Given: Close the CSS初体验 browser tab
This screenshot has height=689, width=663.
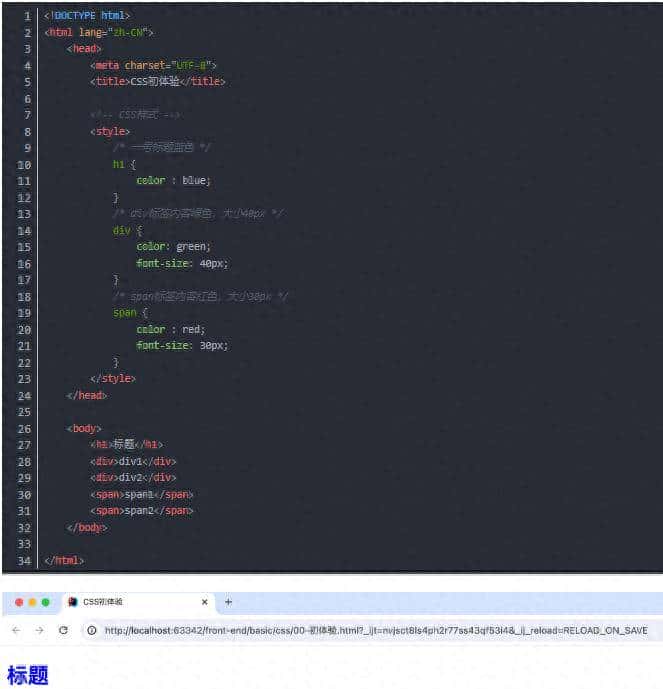Looking at the screenshot, I should click(204, 602).
